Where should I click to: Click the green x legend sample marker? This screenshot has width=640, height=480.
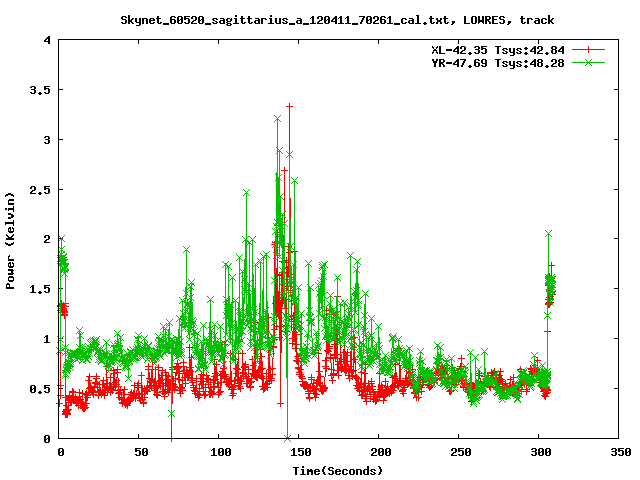coord(588,62)
